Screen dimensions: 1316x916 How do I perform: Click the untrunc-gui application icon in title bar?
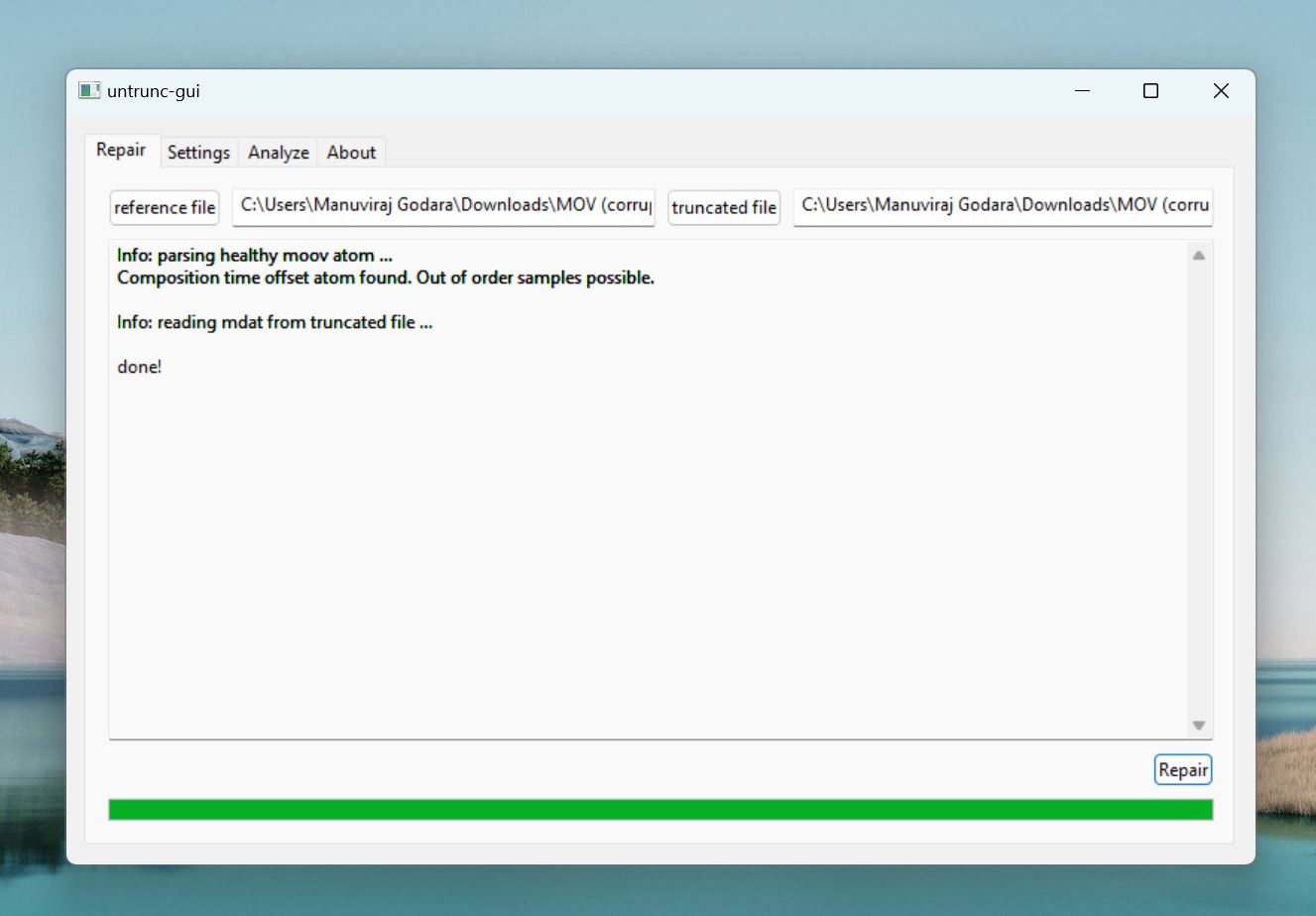coord(89,90)
